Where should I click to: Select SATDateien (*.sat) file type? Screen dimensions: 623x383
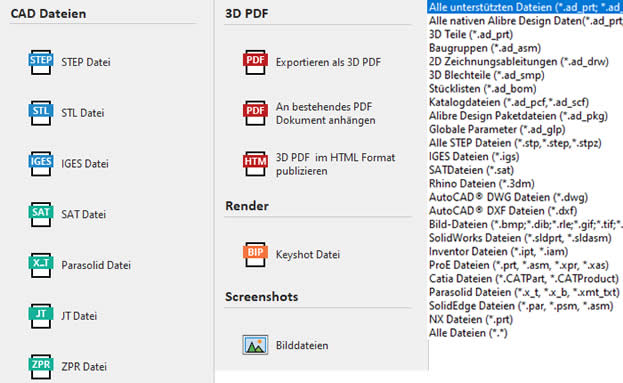pos(471,170)
